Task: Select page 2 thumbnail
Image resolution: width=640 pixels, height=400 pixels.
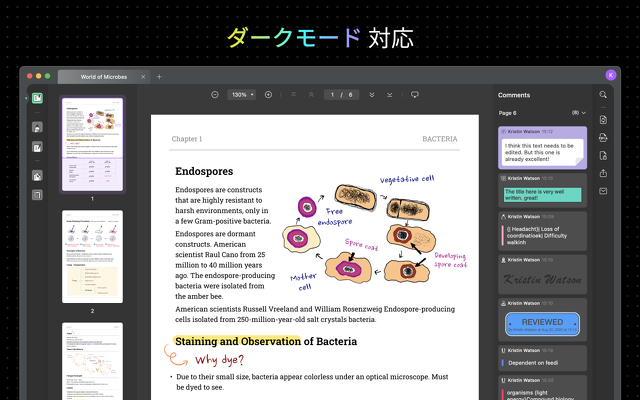Action: (92, 257)
